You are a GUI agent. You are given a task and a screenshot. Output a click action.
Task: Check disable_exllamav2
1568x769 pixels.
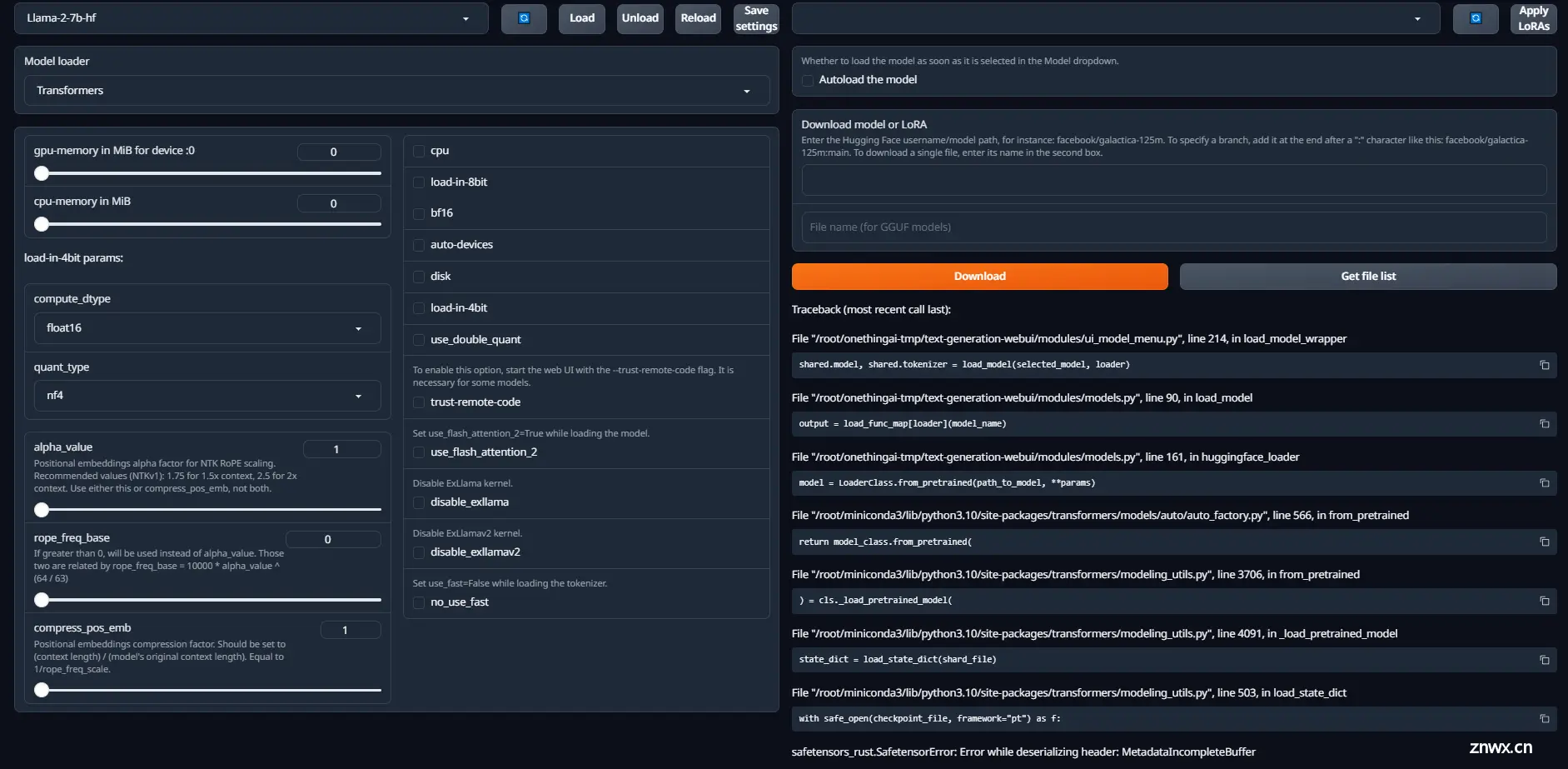click(x=419, y=552)
